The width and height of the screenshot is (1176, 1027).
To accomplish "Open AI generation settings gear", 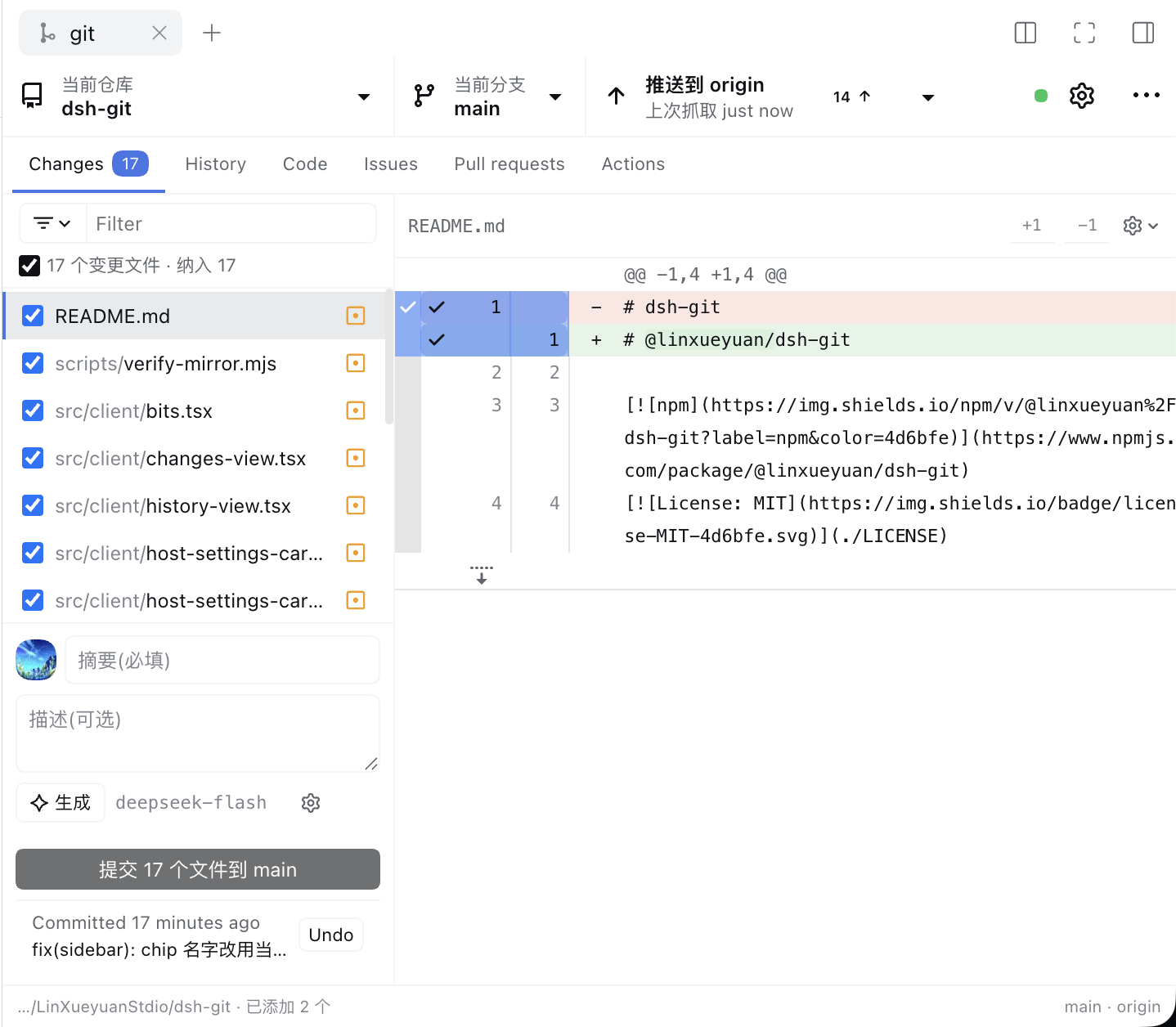I will (311, 803).
